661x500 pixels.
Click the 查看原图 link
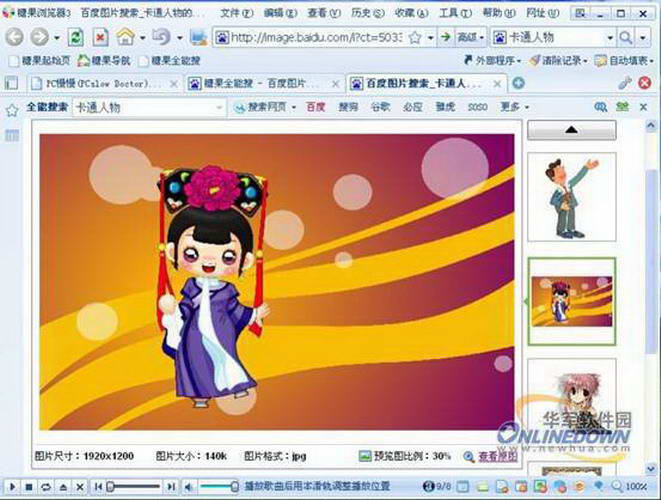pyautogui.click(x=497, y=456)
